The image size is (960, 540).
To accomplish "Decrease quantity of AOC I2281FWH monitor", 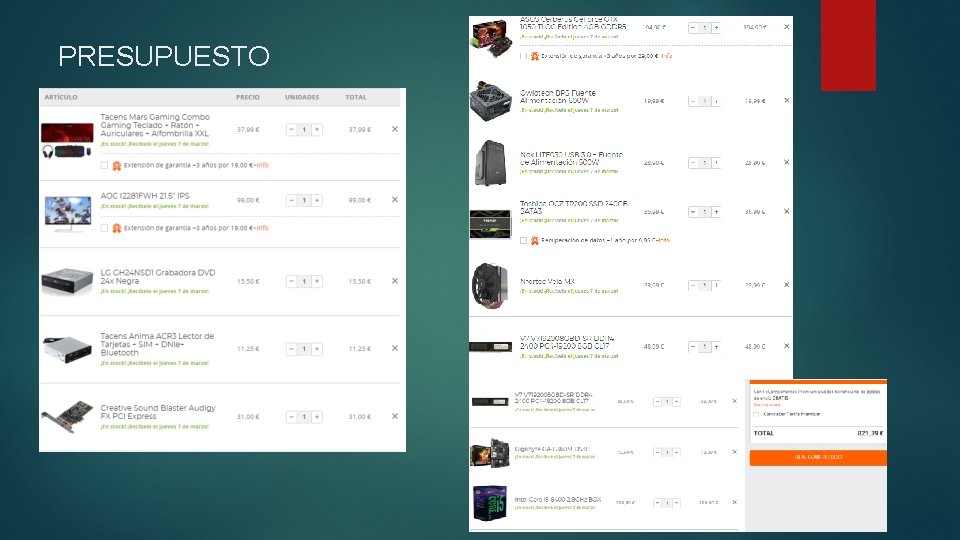I will (291, 200).
